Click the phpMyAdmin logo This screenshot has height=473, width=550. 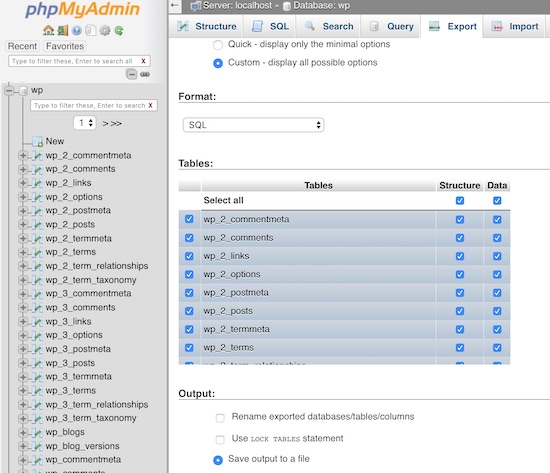coord(82,10)
